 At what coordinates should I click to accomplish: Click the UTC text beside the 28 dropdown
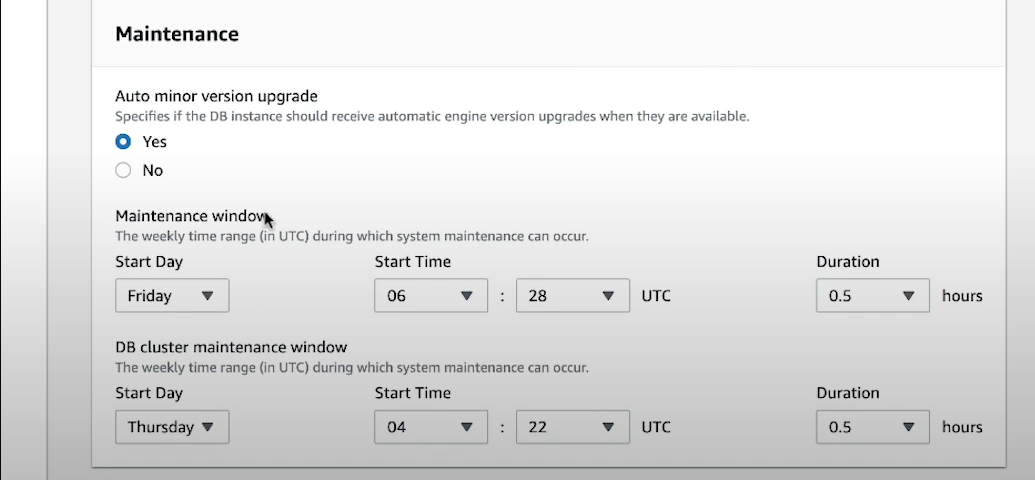tap(655, 296)
